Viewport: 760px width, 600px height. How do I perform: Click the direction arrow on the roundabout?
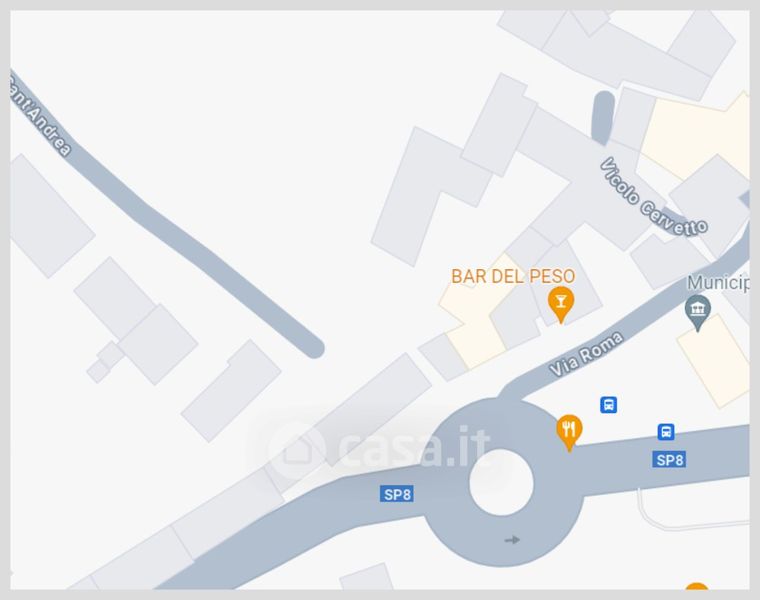click(512, 539)
